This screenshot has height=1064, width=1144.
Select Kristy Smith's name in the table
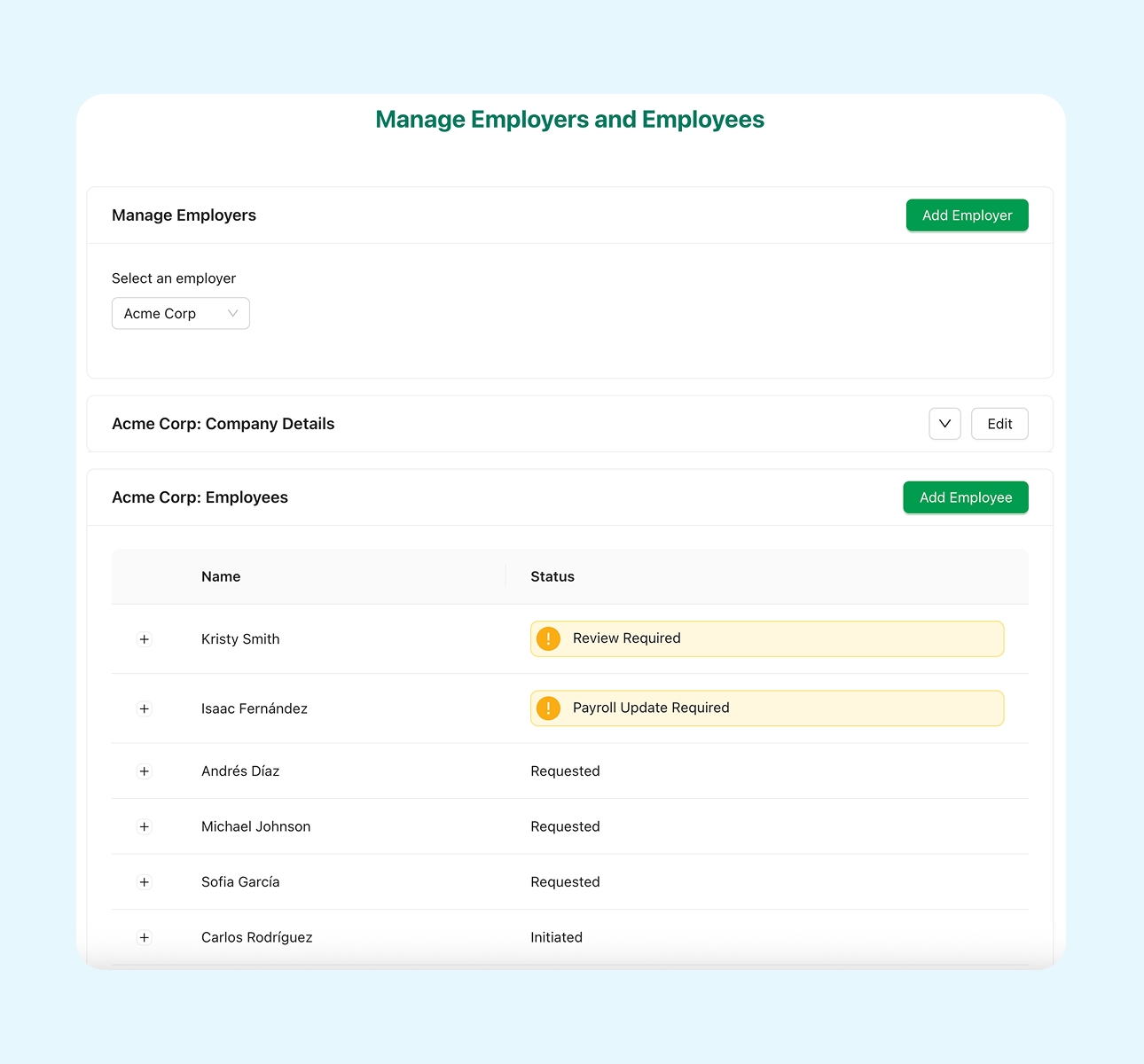[239, 638]
